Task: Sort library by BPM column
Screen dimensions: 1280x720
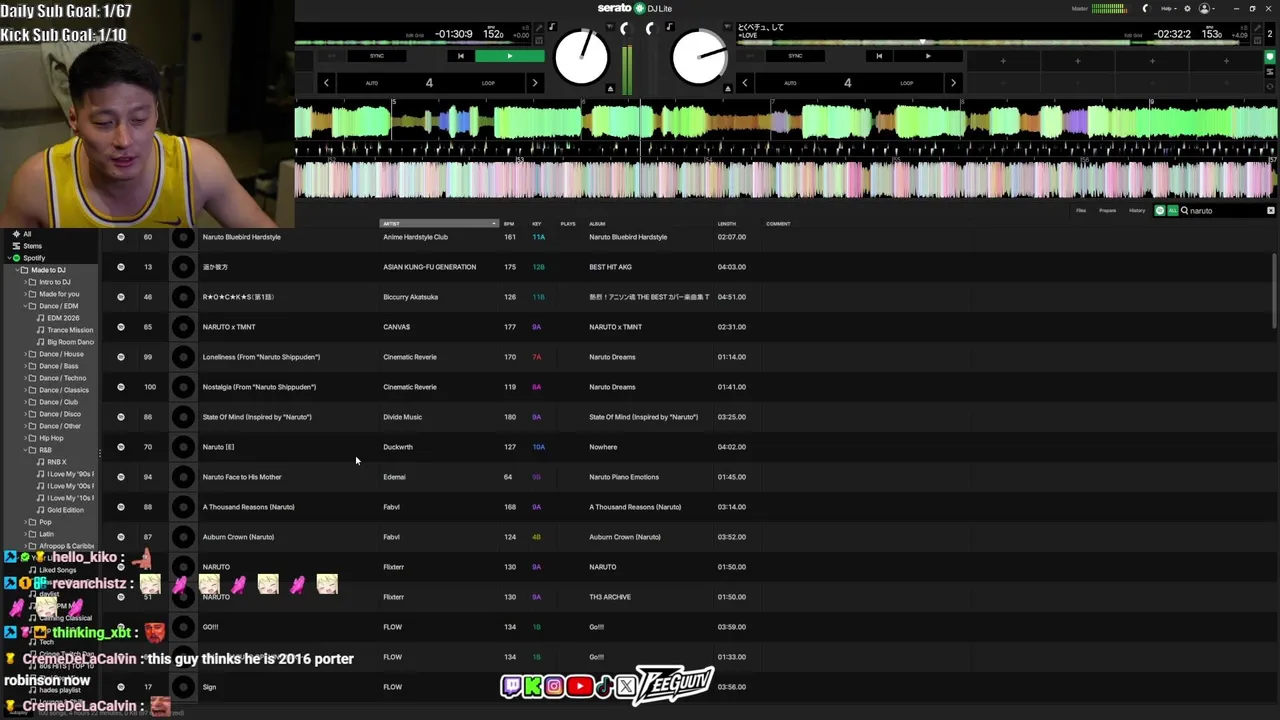Action: (509, 224)
